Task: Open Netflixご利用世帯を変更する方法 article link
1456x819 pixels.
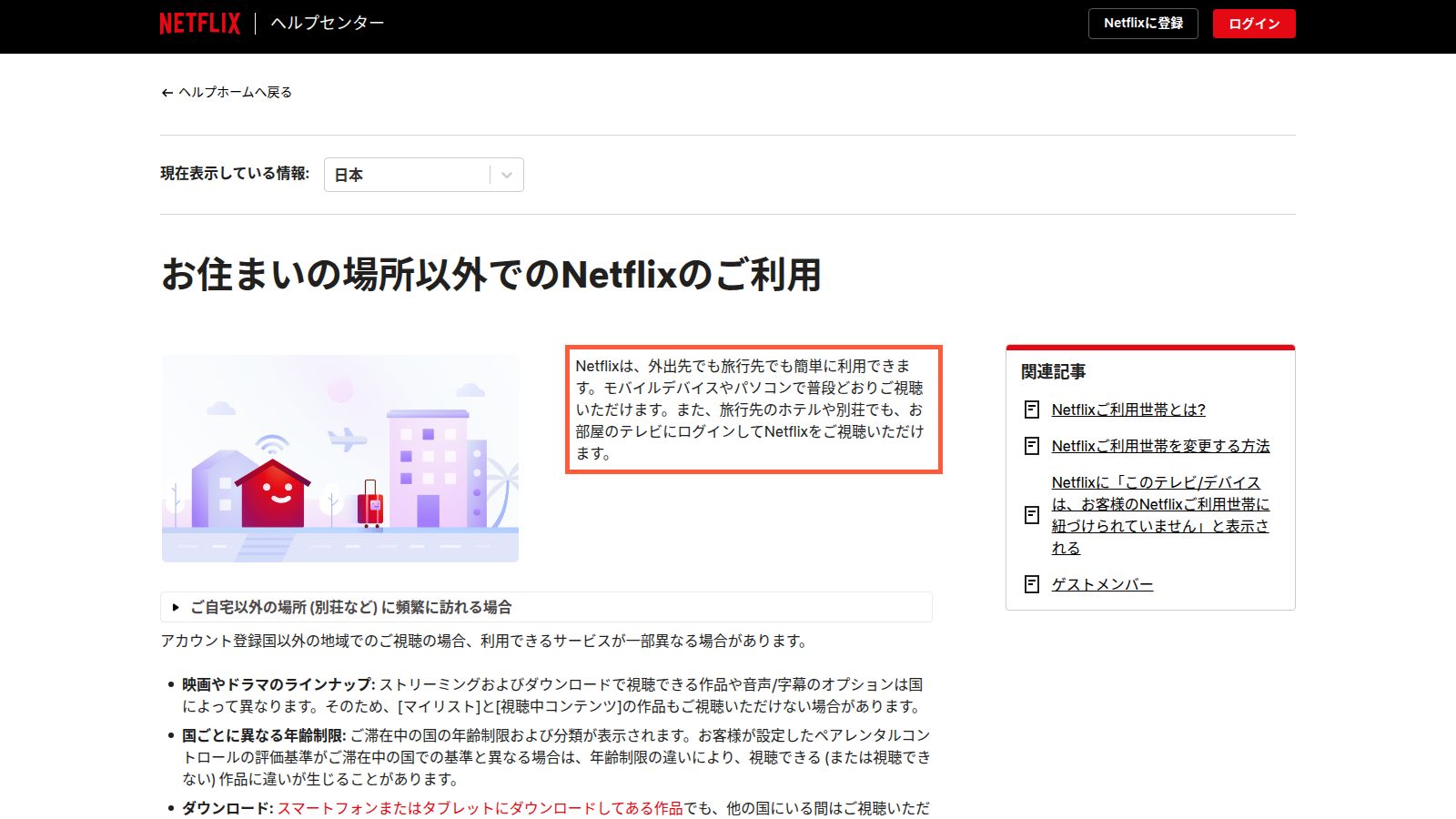Action: (1160, 446)
